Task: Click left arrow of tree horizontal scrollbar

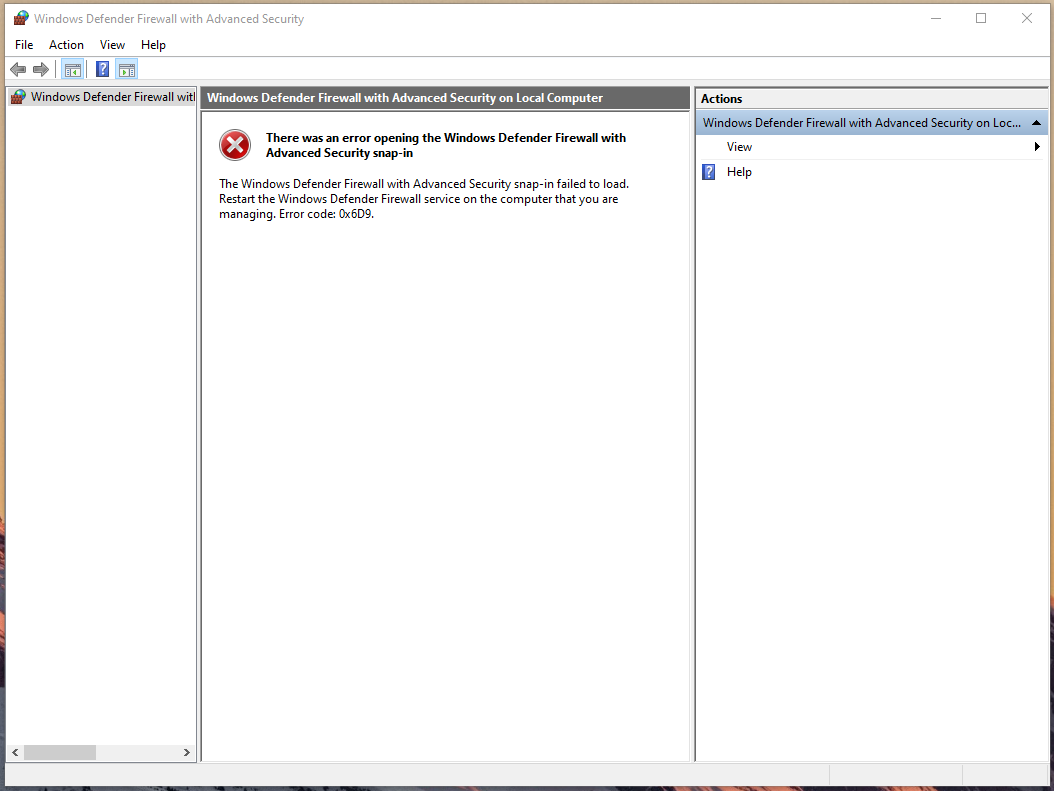Action: tap(15, 753)
